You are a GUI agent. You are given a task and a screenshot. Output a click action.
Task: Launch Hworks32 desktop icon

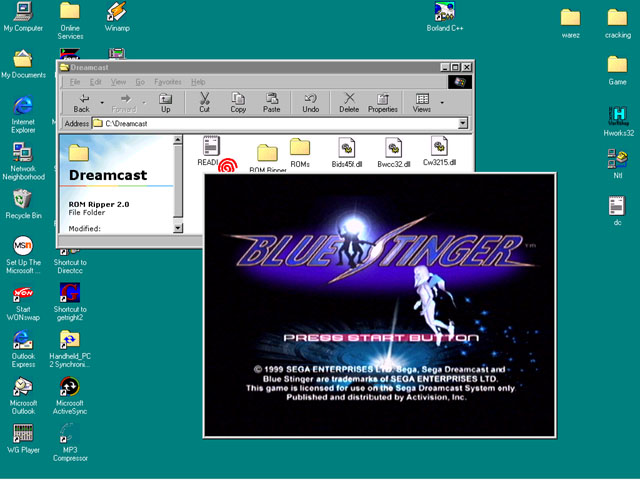click(618, 121)
